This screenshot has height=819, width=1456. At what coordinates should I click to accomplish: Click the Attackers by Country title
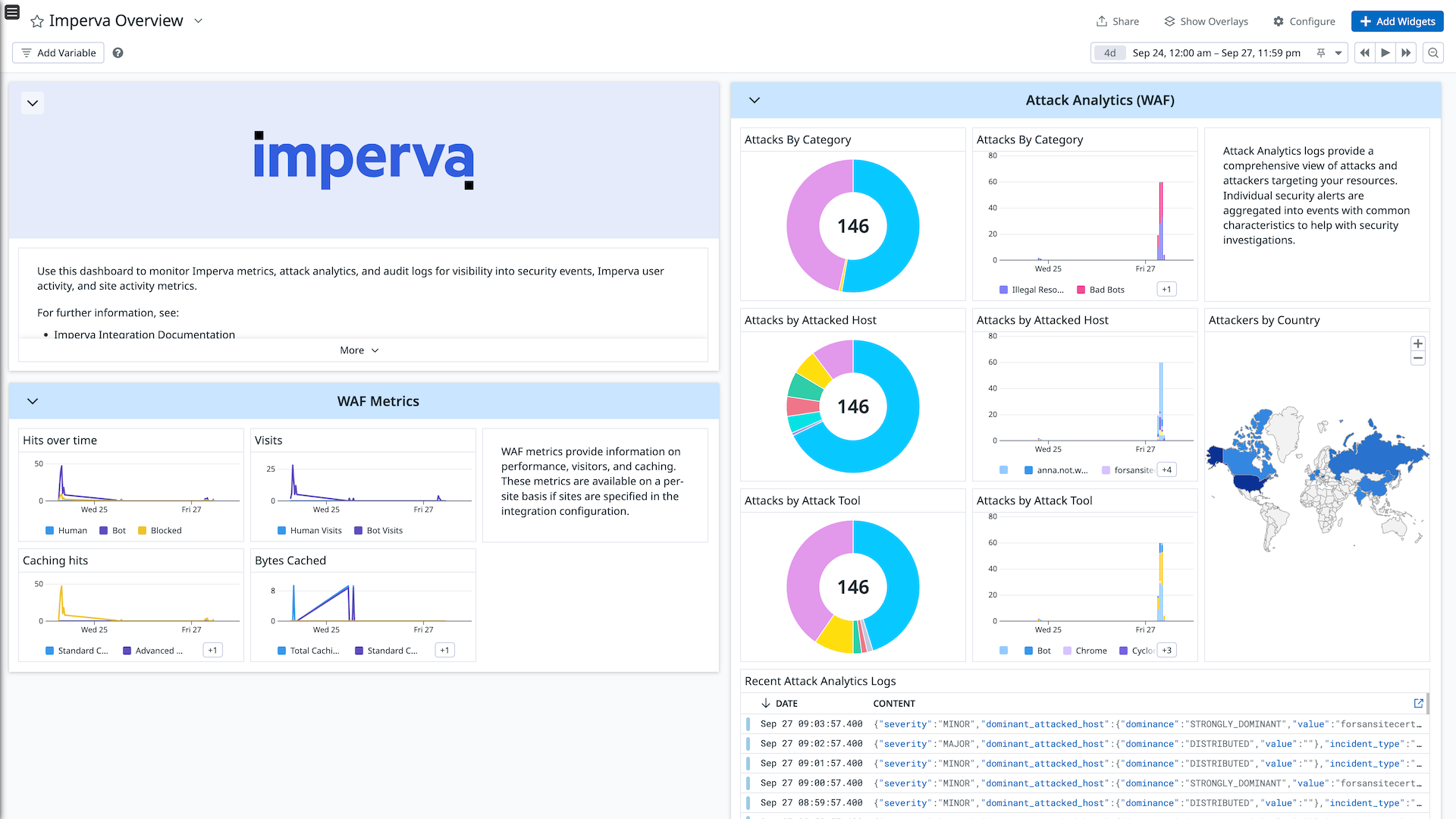pyautogui.click(x=1264, y=320)
